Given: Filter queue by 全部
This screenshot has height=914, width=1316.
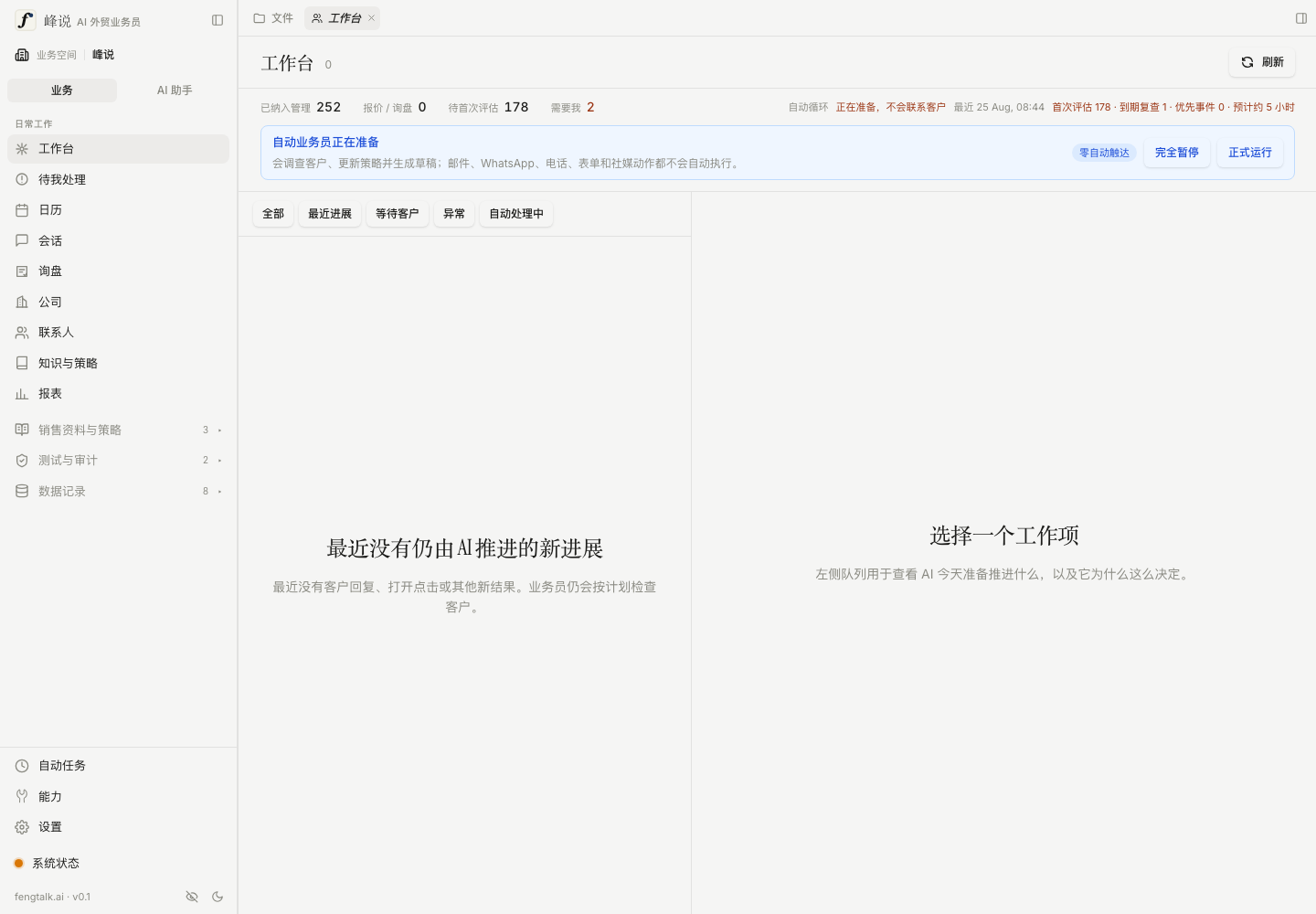Looking at the screenshot, I should pos(273,214).
